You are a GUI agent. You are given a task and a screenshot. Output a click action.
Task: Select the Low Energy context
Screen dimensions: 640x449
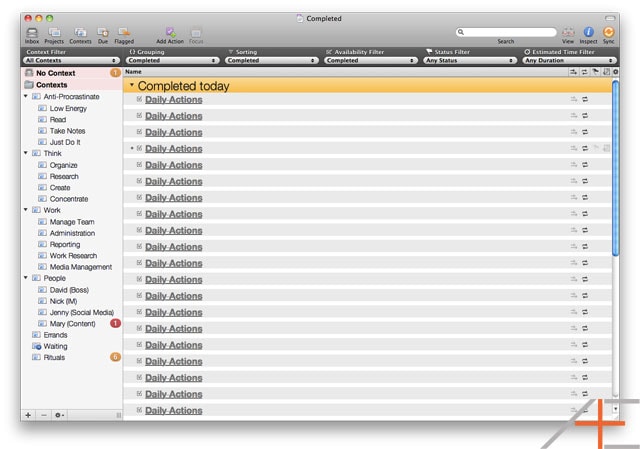(68, 108)
